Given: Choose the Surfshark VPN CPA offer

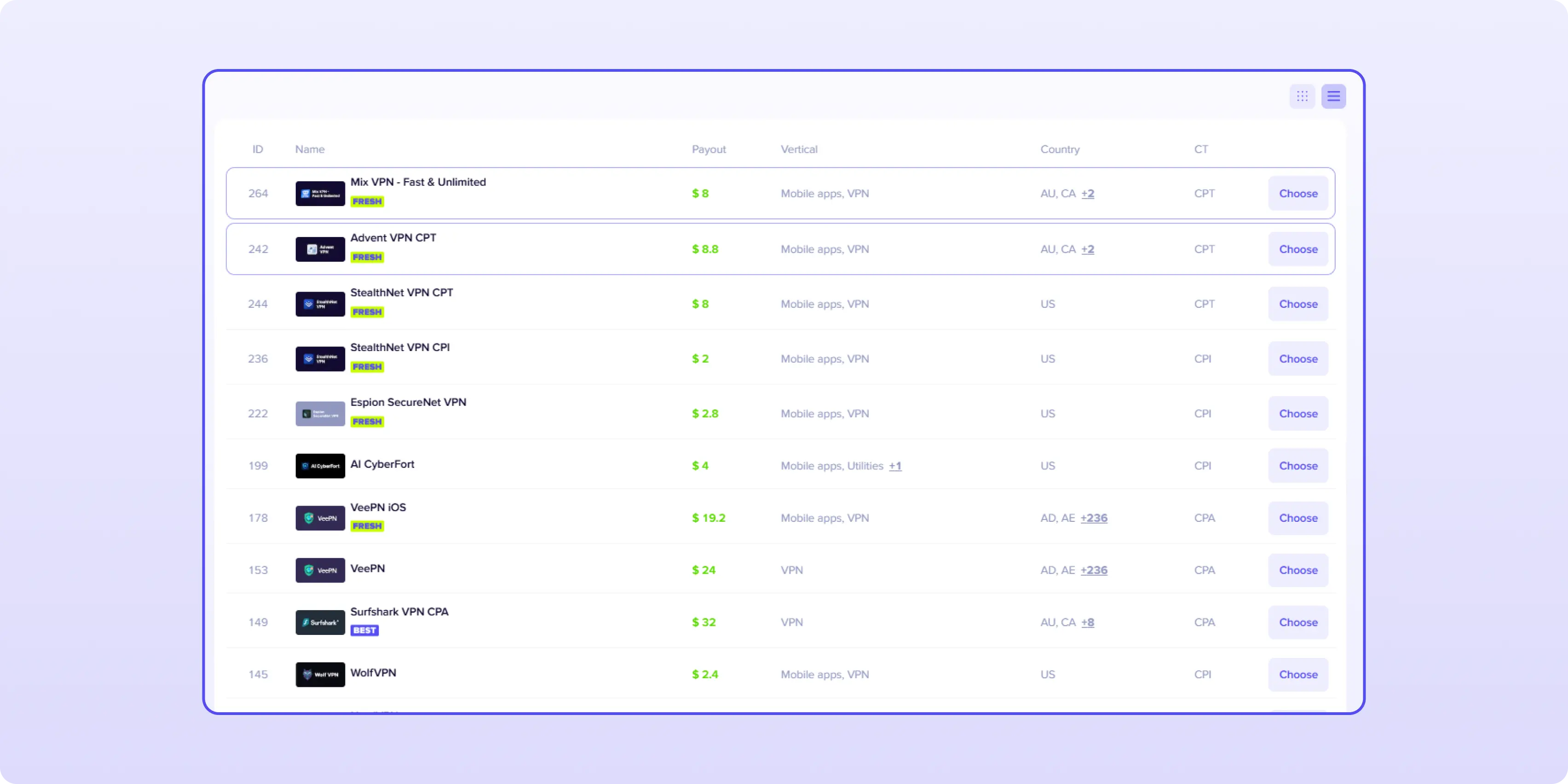Looking at the screenshot, I should click(1298, 622).
